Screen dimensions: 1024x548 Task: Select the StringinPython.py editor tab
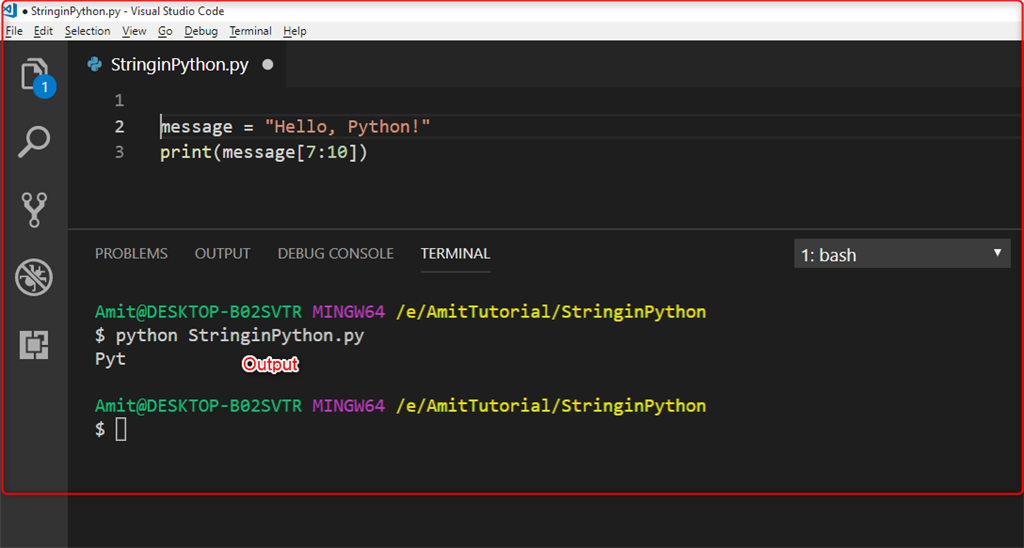tap(177, 65)
